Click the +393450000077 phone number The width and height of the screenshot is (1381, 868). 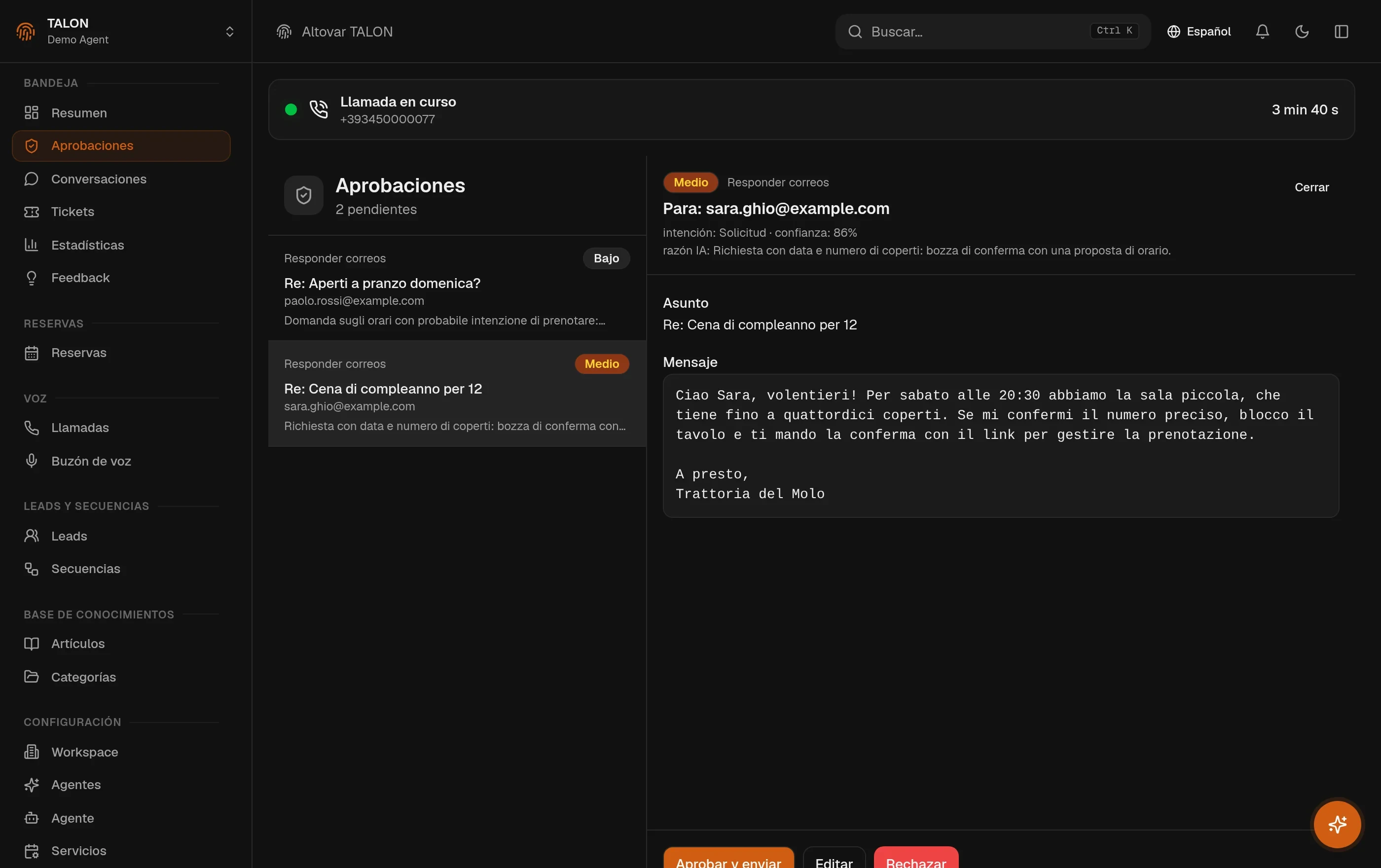pyautogui.click(x=387, y=119)
